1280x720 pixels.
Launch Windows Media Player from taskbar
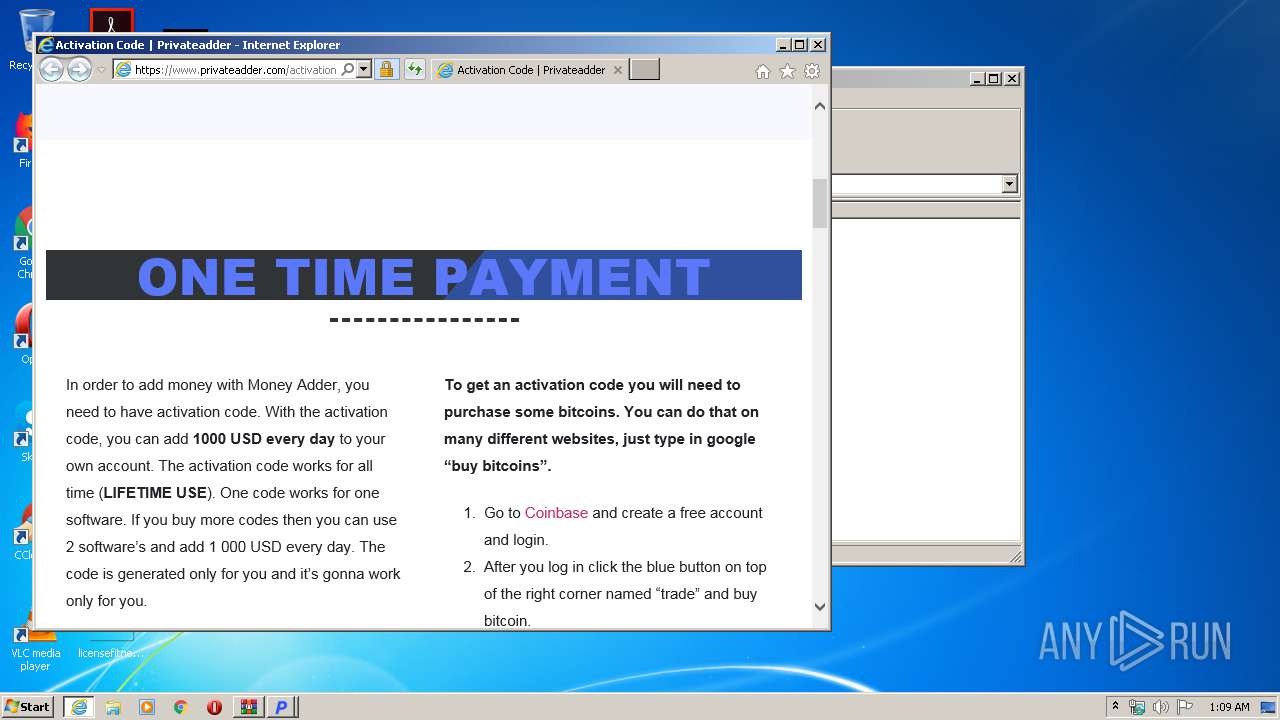(x=147, y=707)
